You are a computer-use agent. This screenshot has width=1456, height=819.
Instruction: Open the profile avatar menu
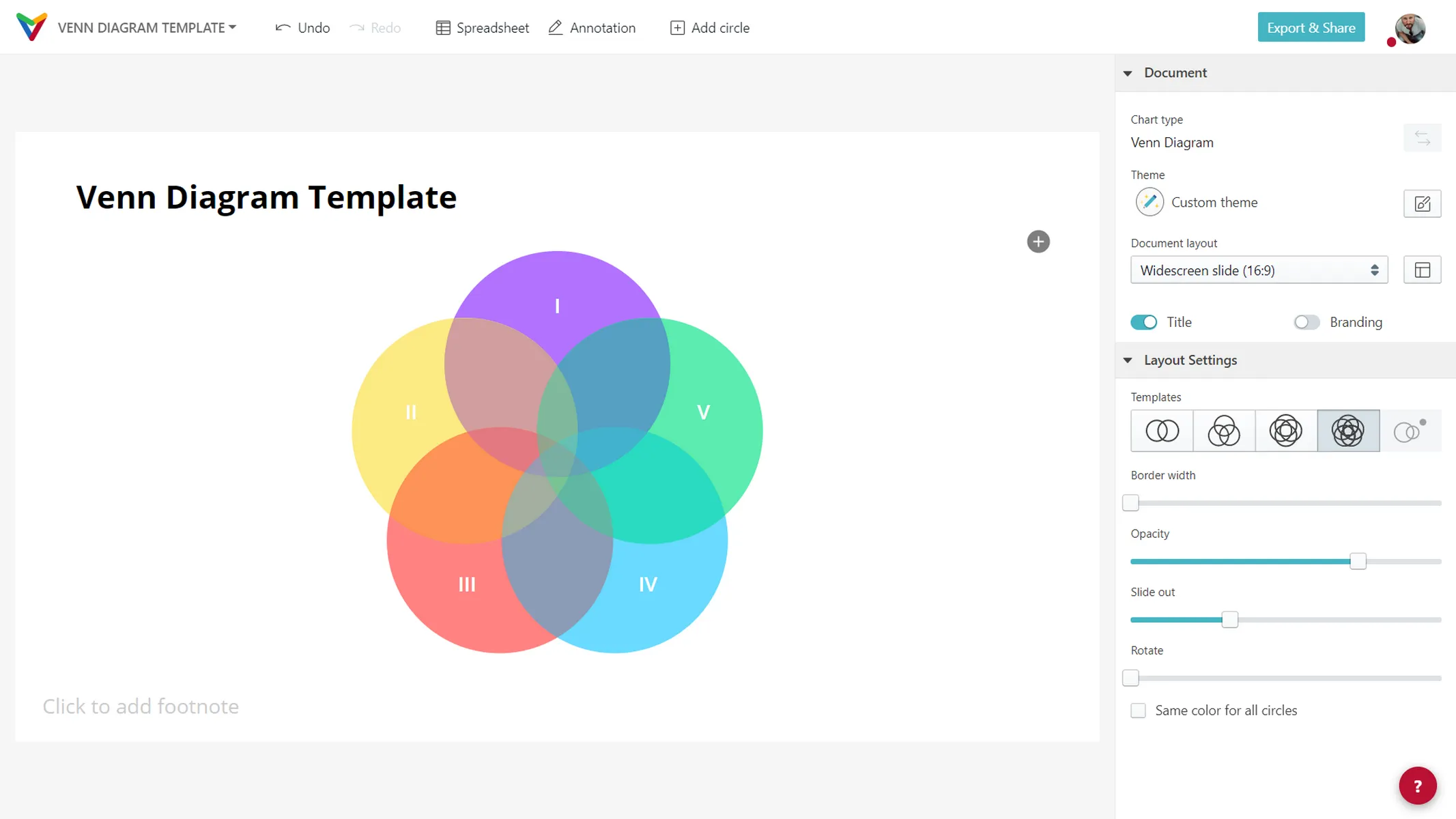coord(1410,28)
